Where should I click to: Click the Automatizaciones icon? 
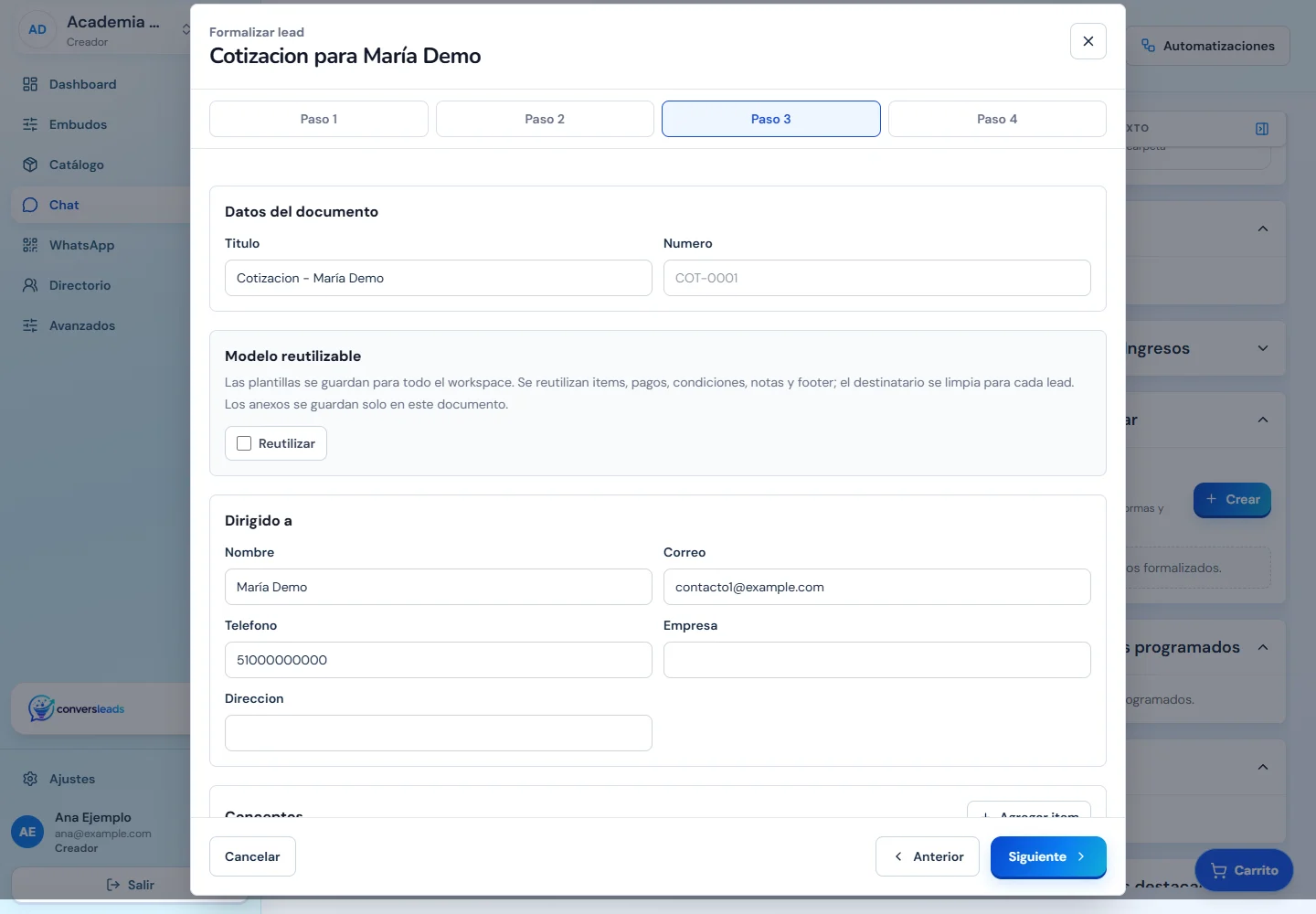point(1148,46)
